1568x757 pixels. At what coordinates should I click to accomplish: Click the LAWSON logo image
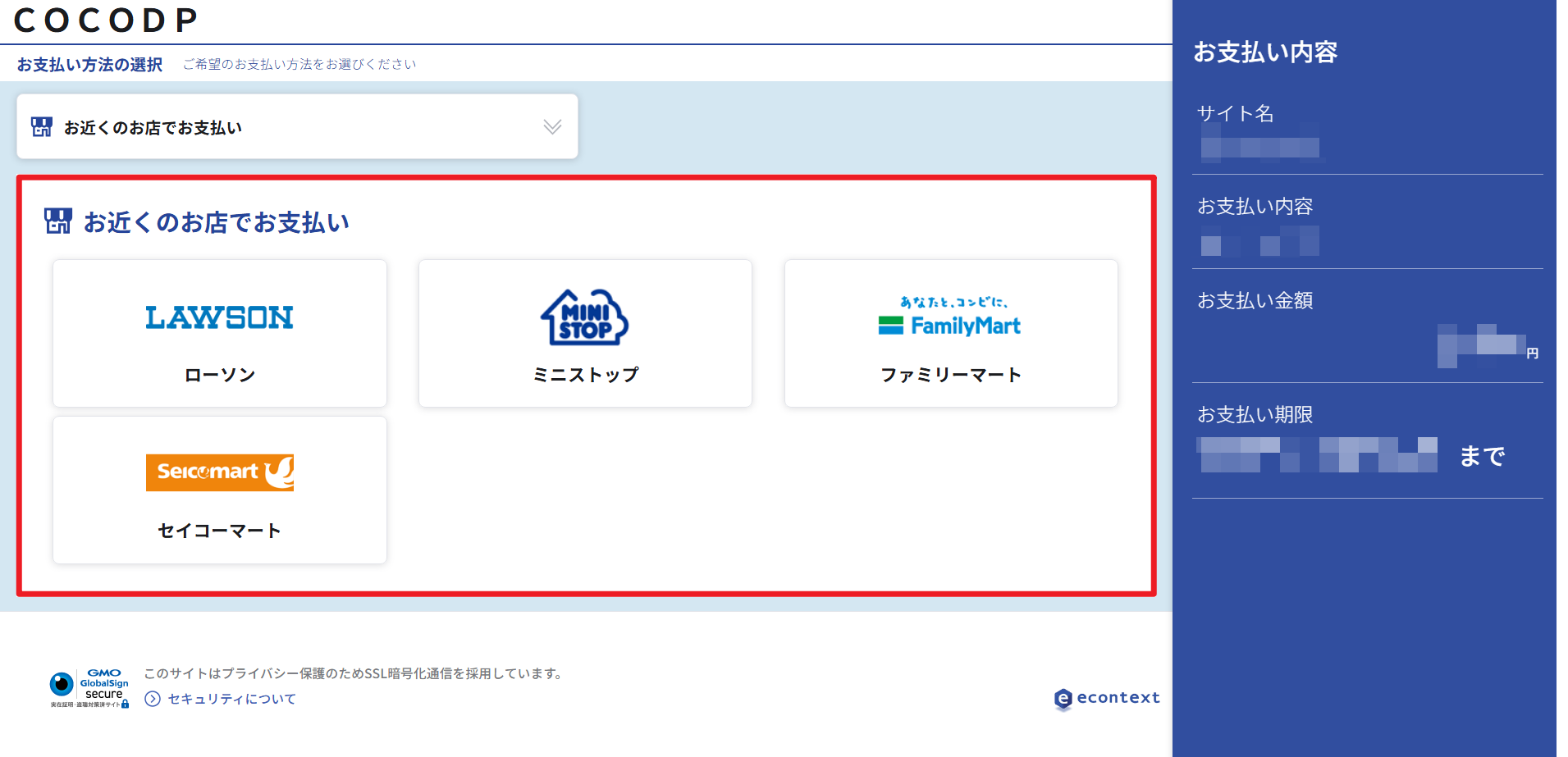220,317
